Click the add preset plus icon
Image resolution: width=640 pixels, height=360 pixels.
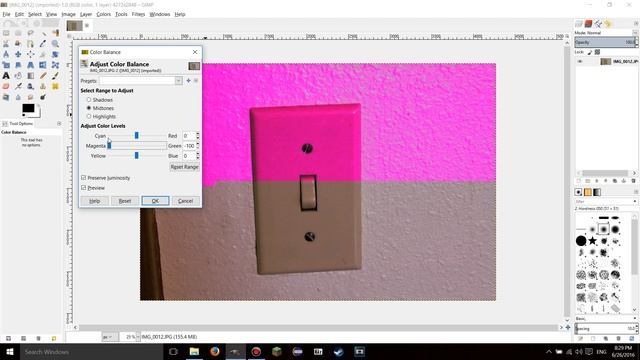click(x=188, y=81)
